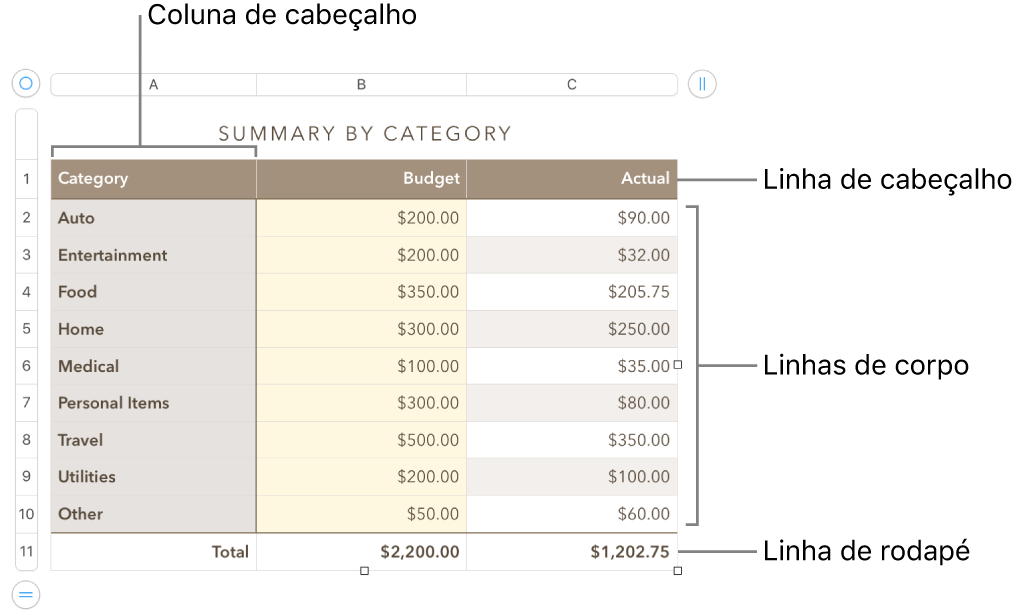Select the entire table with the circle icon
The height and width of the screenshot is (614, 1027).
click(25, 83)
